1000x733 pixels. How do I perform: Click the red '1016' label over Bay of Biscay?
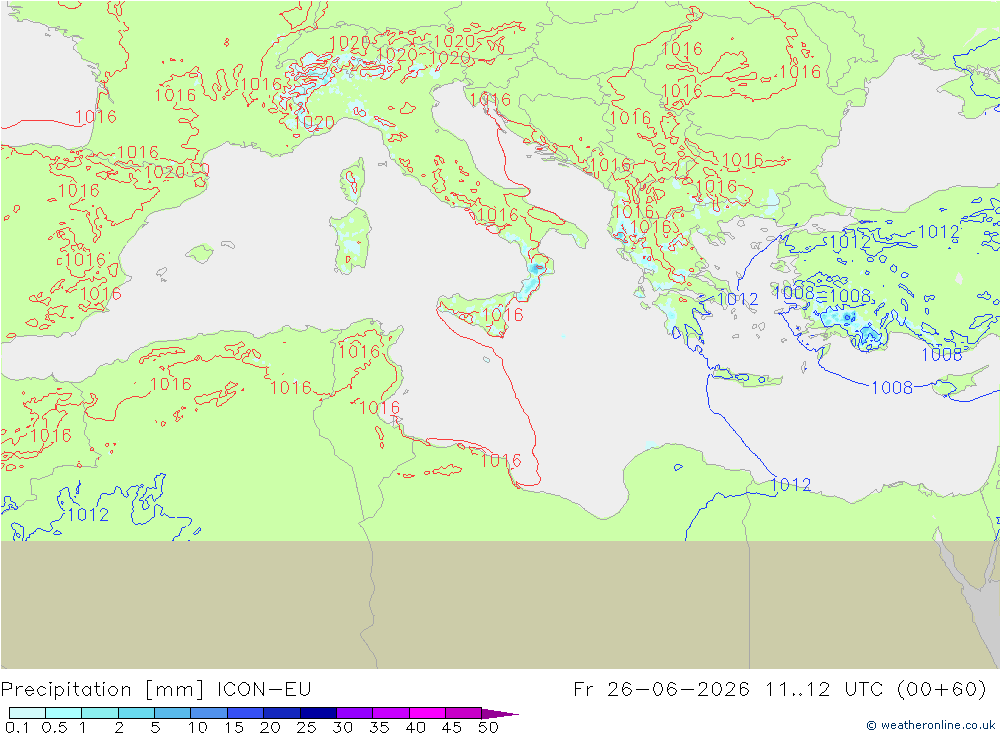pos(96,116)
